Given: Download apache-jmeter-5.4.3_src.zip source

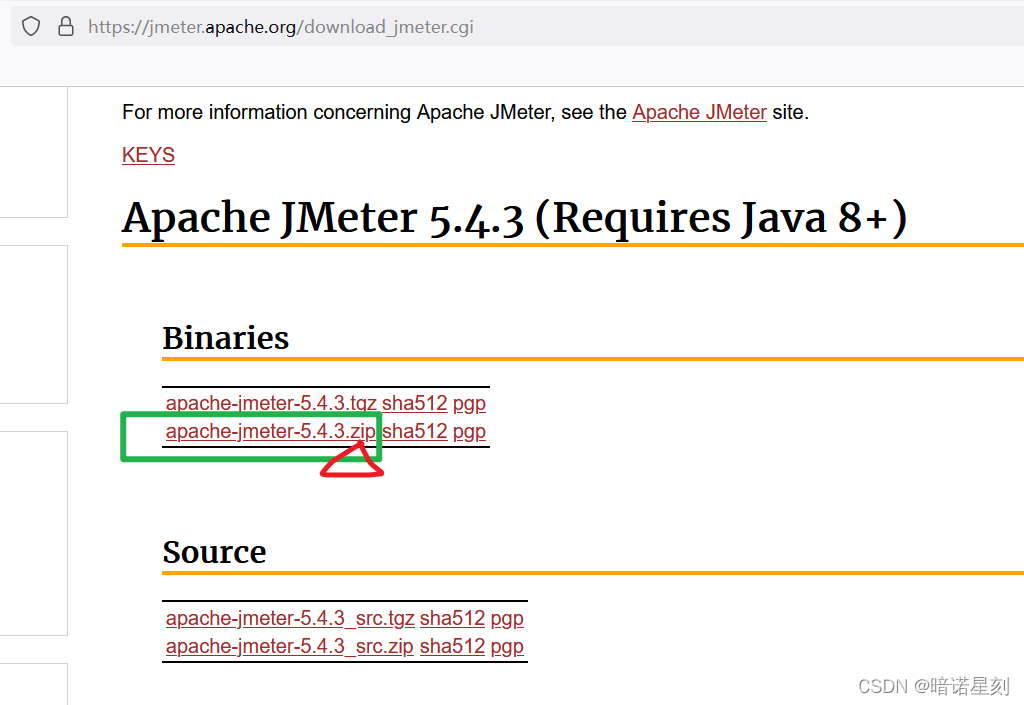Looking at the screenshot, I should [289, 646].
